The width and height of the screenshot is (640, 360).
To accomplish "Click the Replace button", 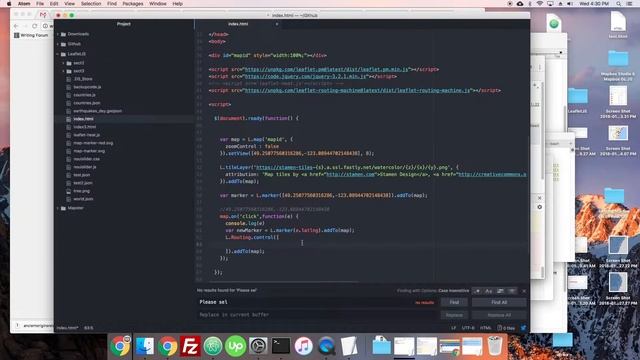I will point(454,315).
